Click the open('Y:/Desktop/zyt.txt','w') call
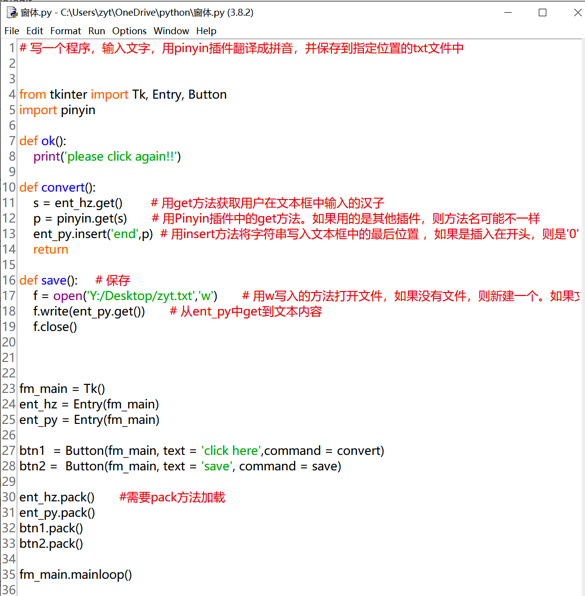The image size is (585, 596). pos(135,296)
